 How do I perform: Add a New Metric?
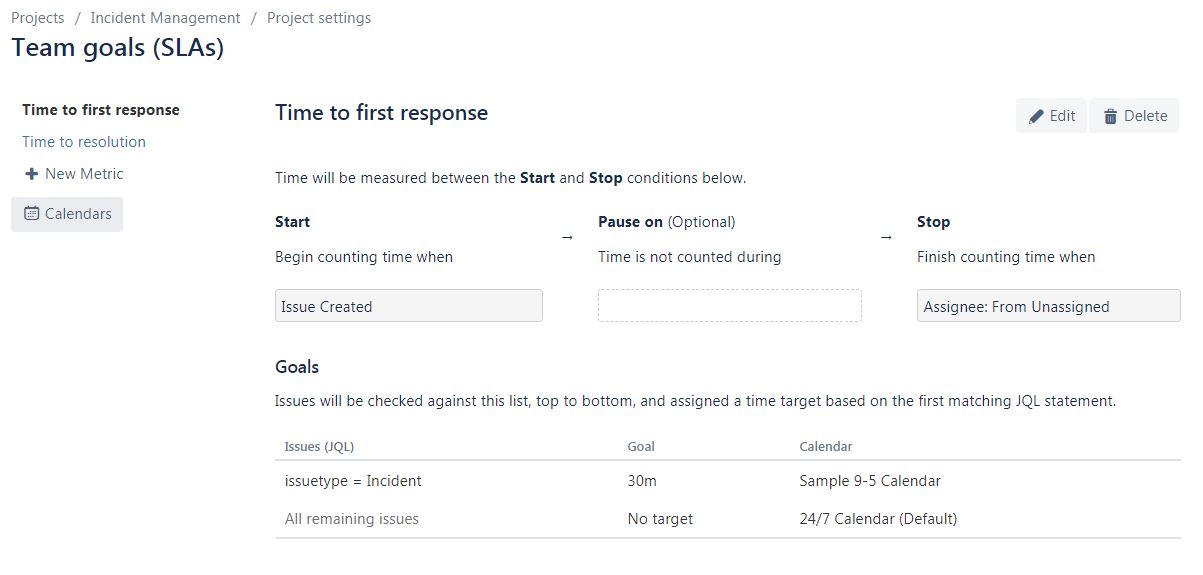pyautogui.click(x=84, y=174)
